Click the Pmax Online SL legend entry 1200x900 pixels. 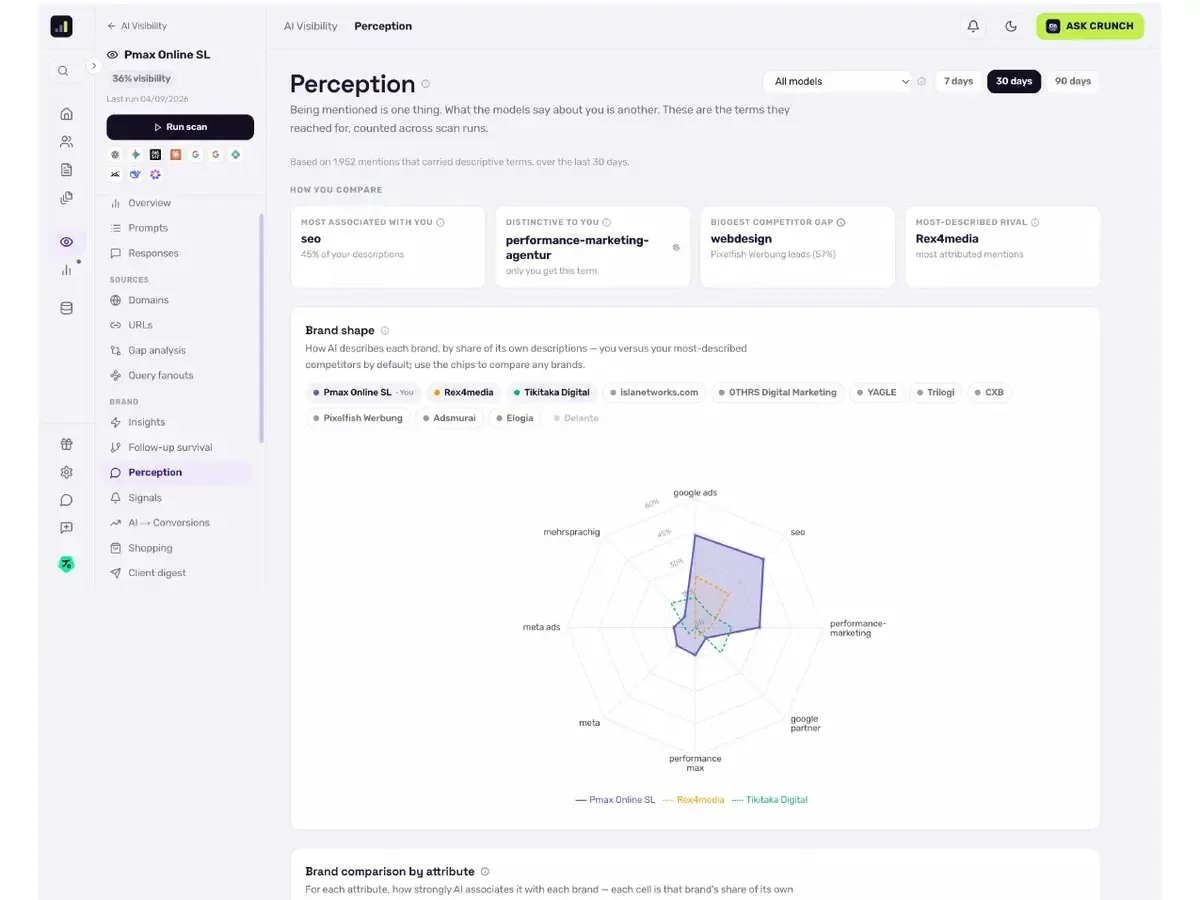point(615,800)
